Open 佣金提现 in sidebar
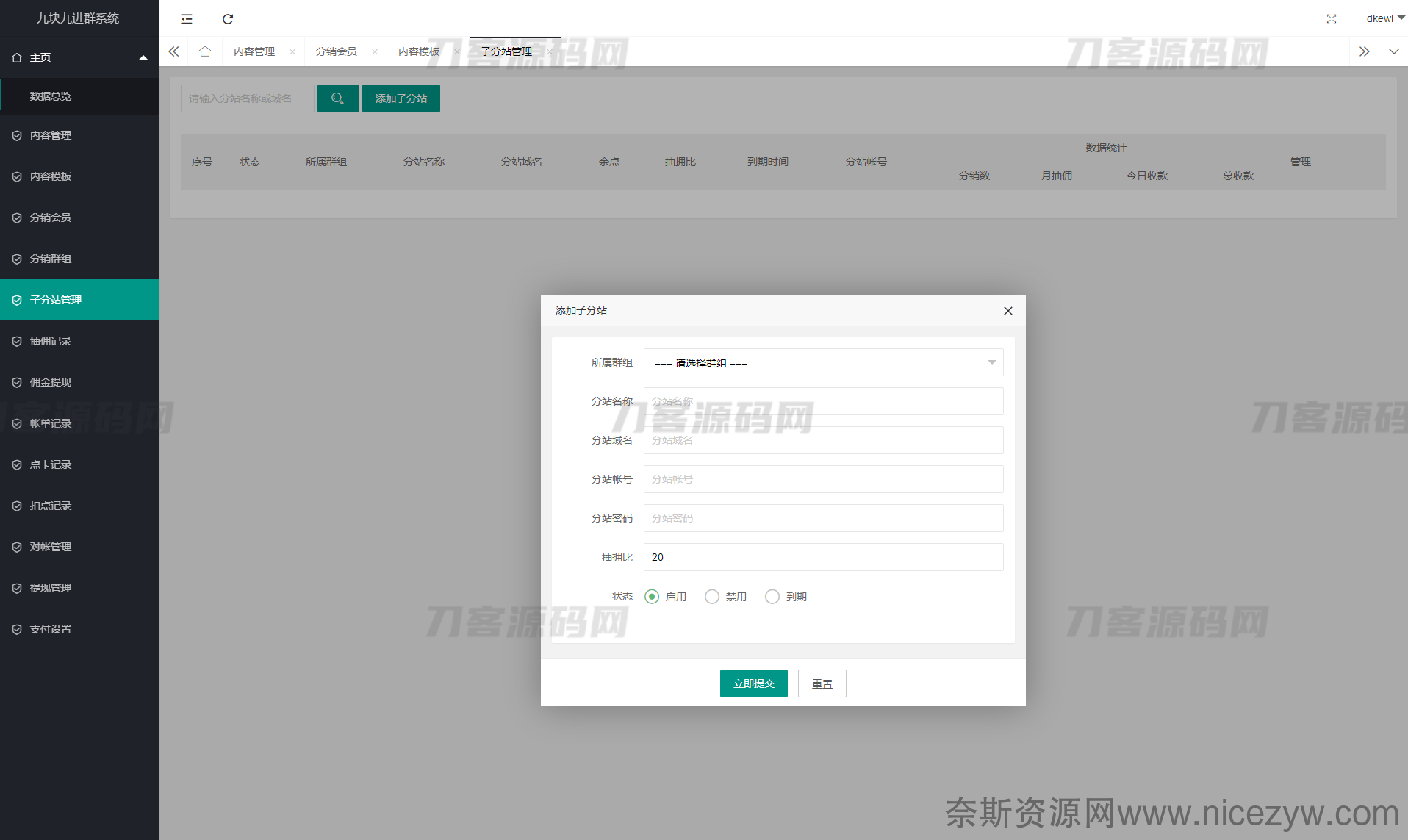The image size is (1408, 840). coord(79,382)
